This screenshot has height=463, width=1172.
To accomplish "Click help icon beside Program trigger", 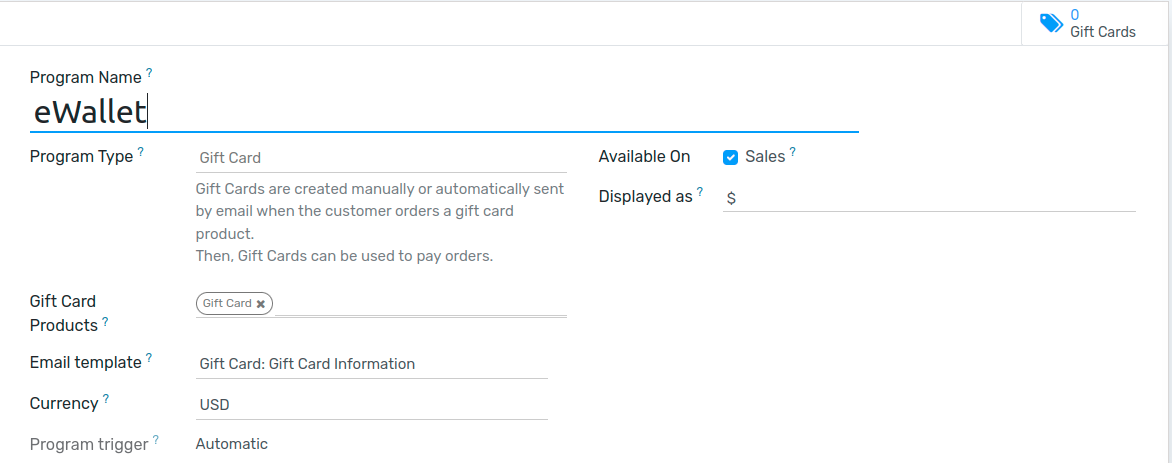I will 156,439.
